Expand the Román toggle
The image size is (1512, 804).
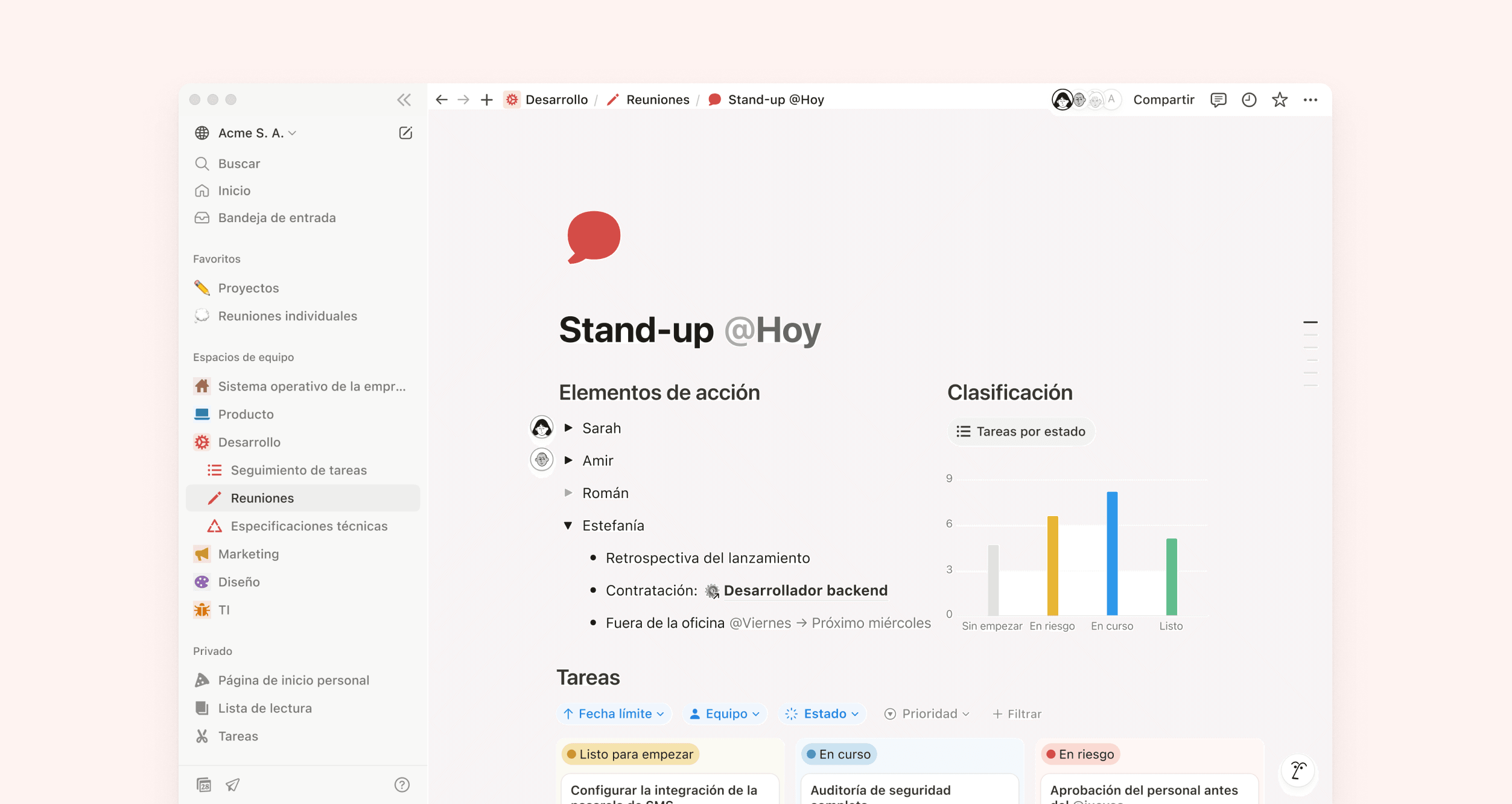pos(568,493)
